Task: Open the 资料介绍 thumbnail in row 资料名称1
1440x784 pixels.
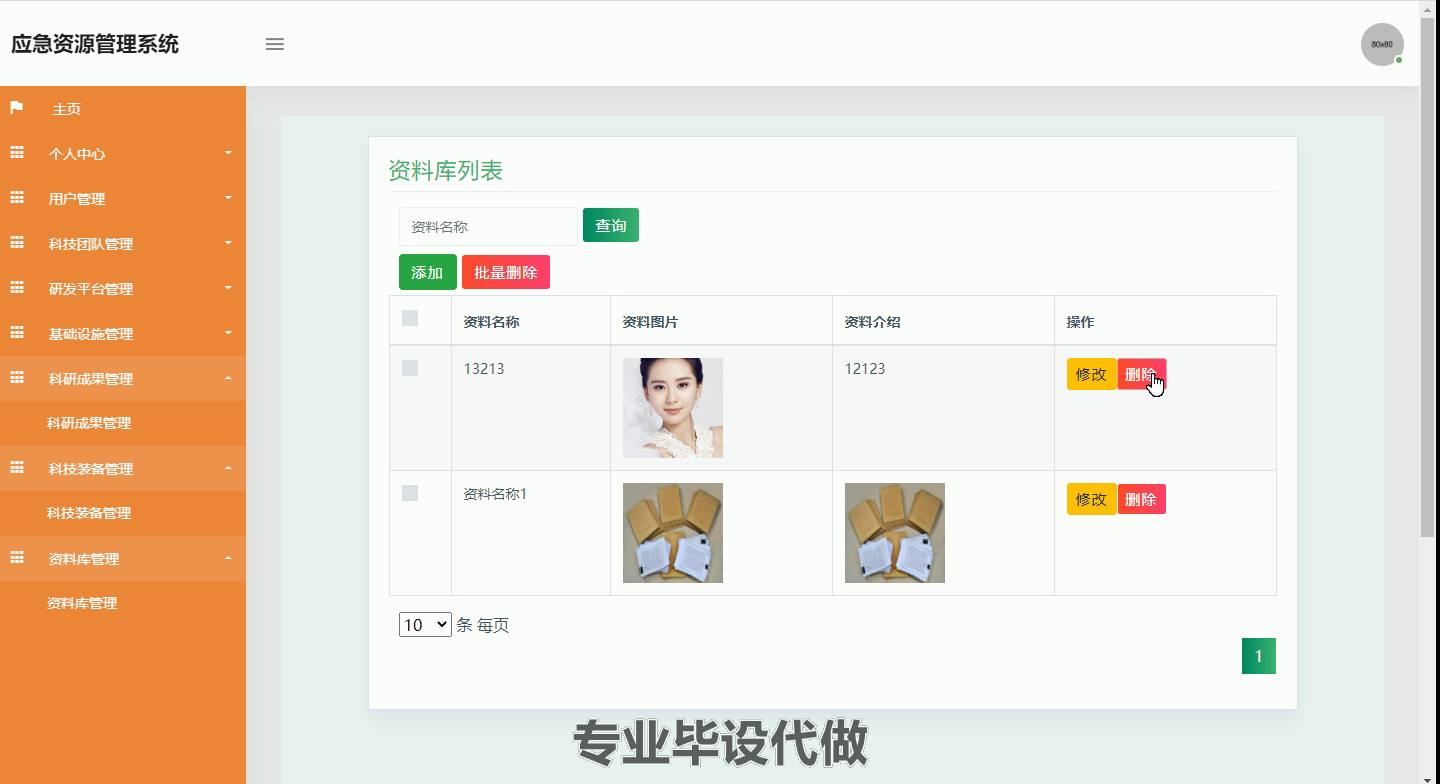Action: click(x=895, y=533)
